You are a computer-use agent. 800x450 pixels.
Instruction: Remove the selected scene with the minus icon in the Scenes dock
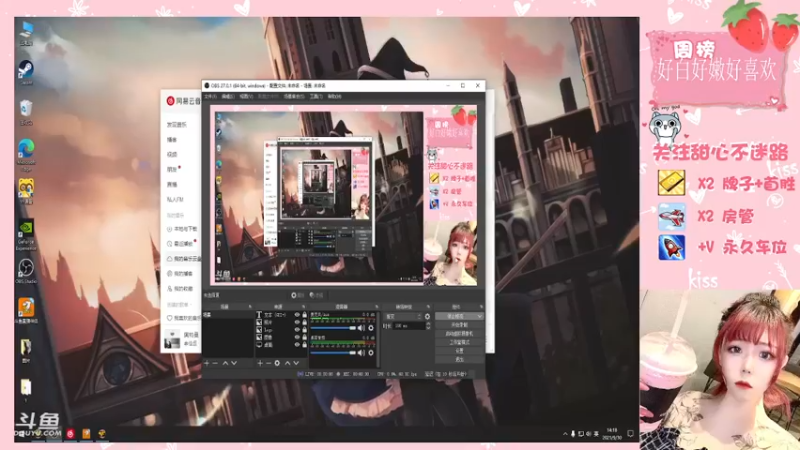click(215, 363)
